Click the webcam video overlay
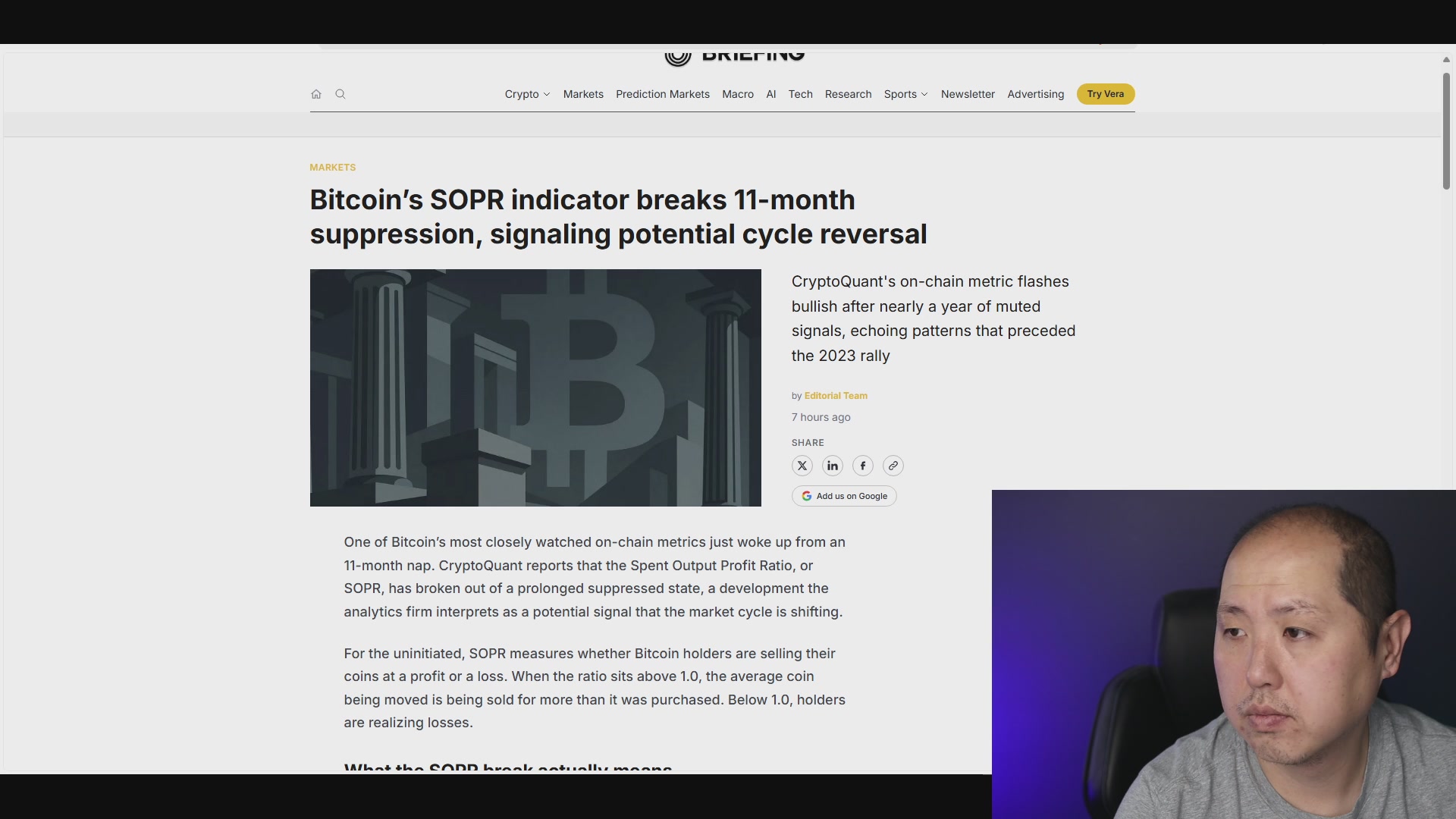Viewport: 1456px width, 819px height. [x=1224, y=654]
